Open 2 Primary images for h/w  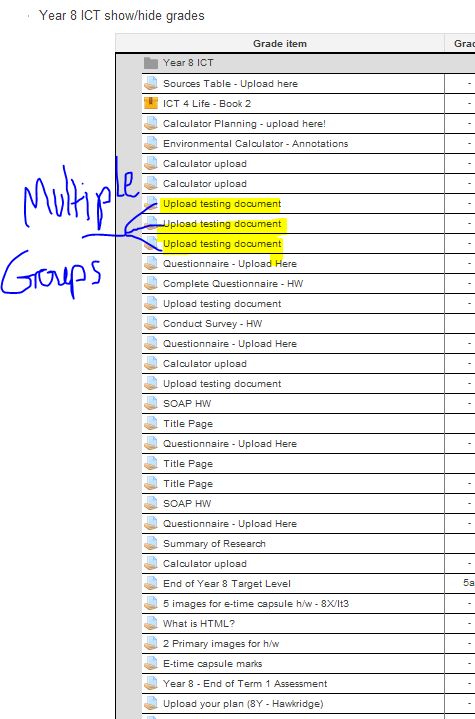coord(221,643)
